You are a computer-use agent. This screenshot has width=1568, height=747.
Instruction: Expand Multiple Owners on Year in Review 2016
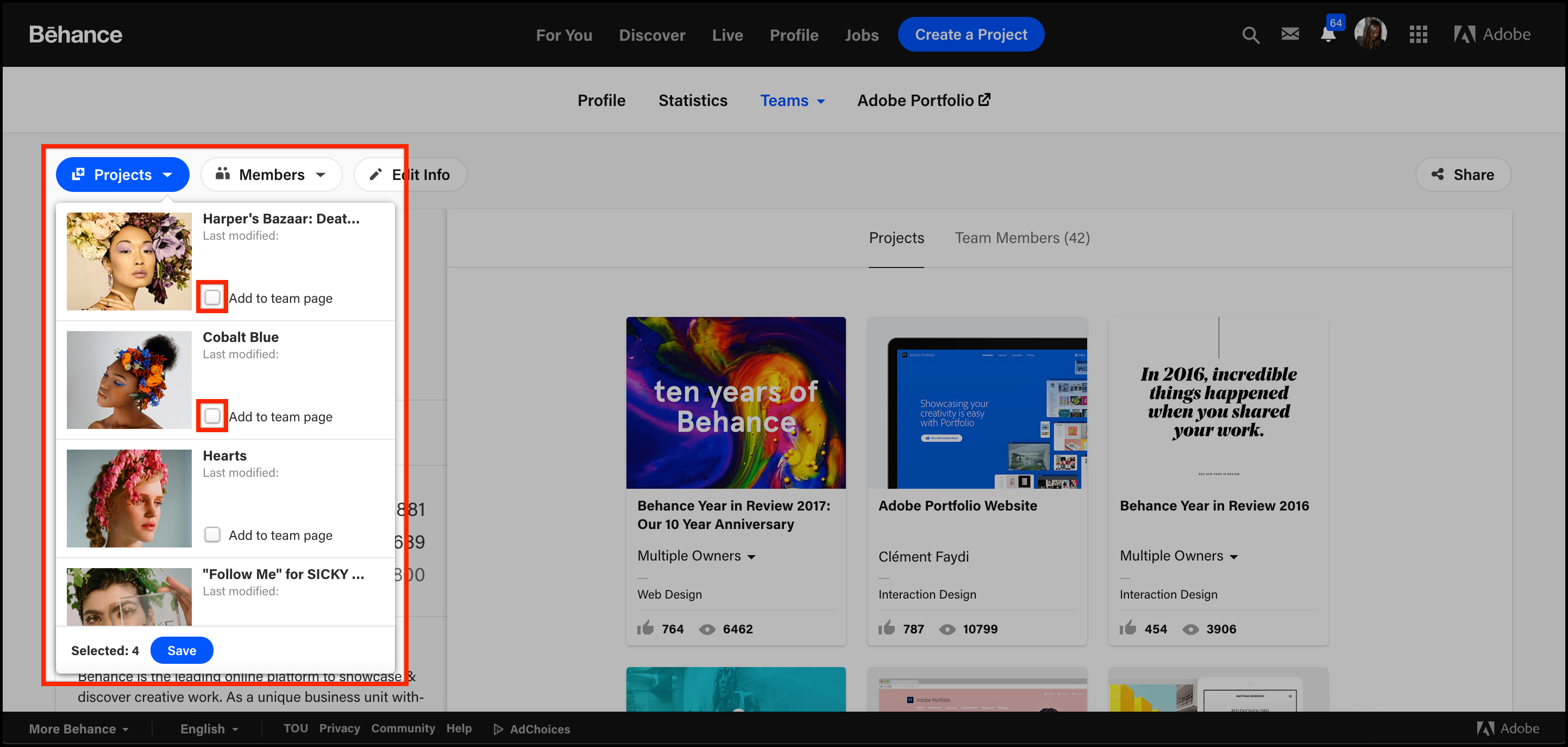pyautogui.click(x=1178, y=556)
